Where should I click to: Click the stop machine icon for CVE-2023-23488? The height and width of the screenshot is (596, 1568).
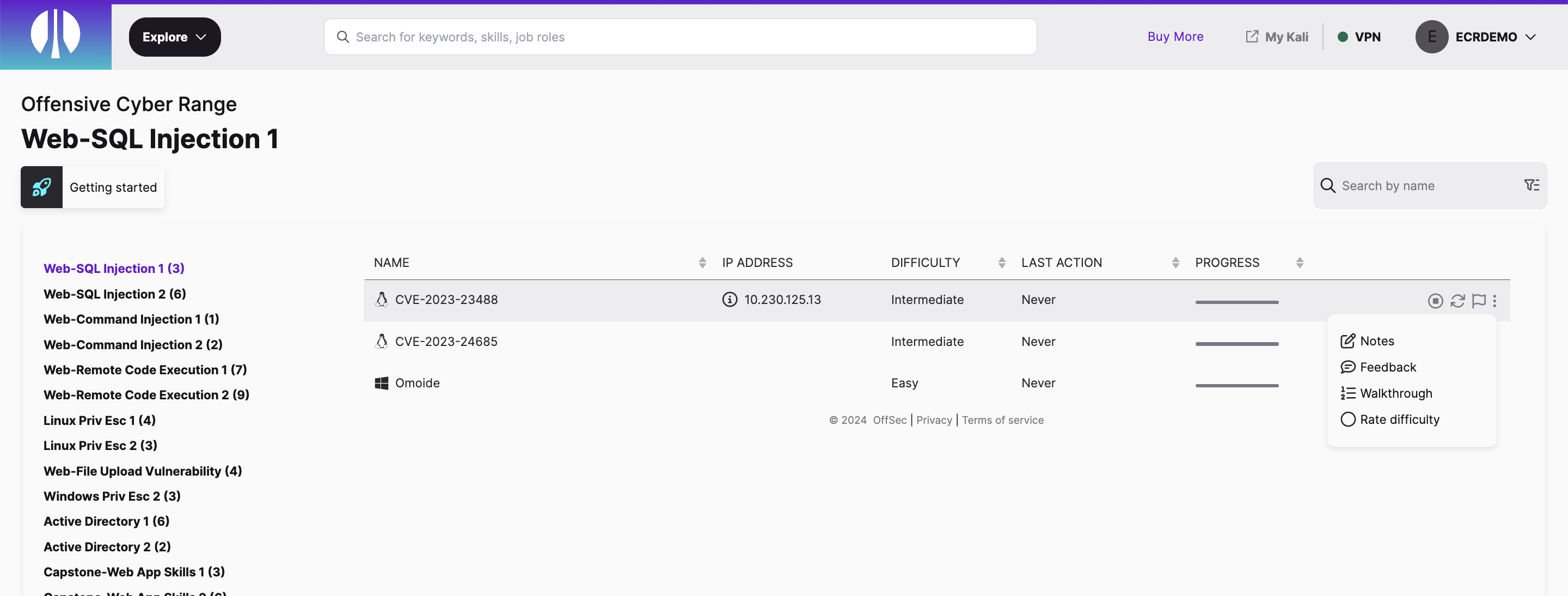pos(1436,300)
